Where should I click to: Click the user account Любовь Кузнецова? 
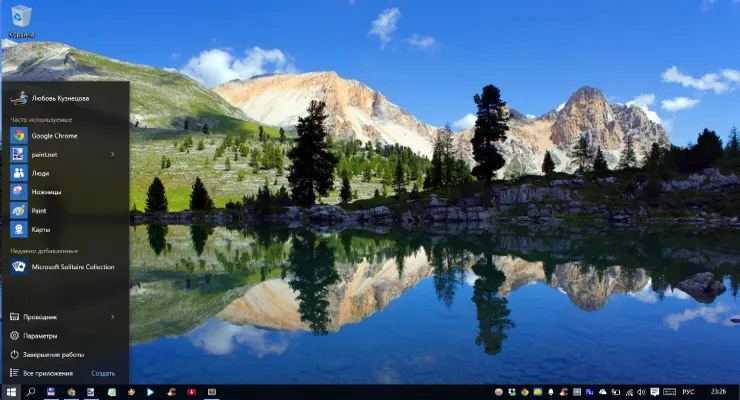(x=50, y=98)
